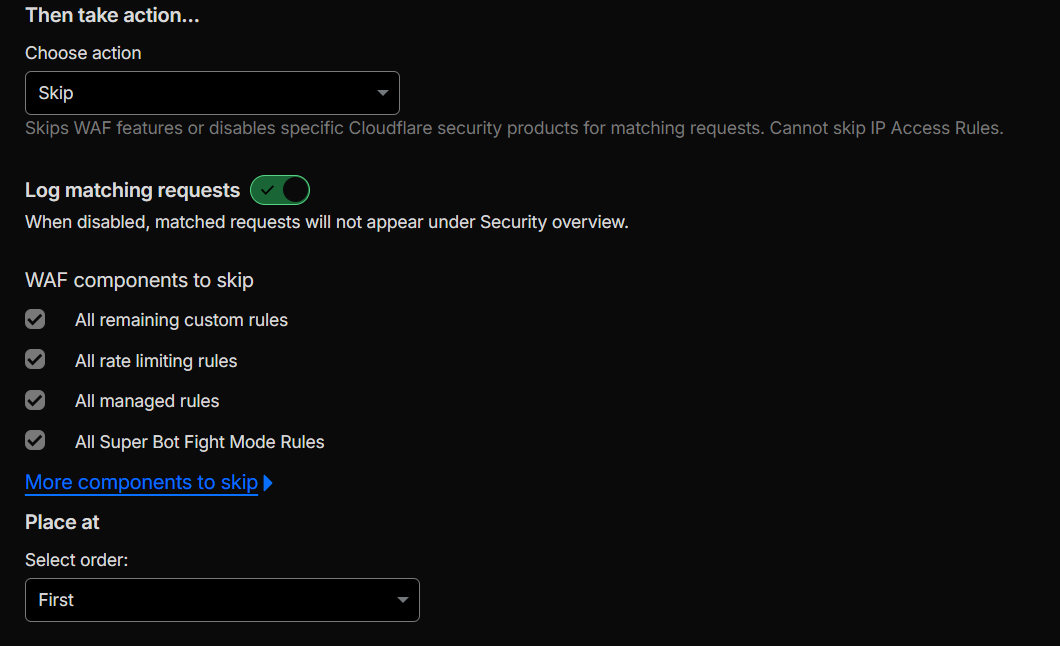
Task: Uncheck the All managed rules checkbox
Action: (x=35, y=400)
